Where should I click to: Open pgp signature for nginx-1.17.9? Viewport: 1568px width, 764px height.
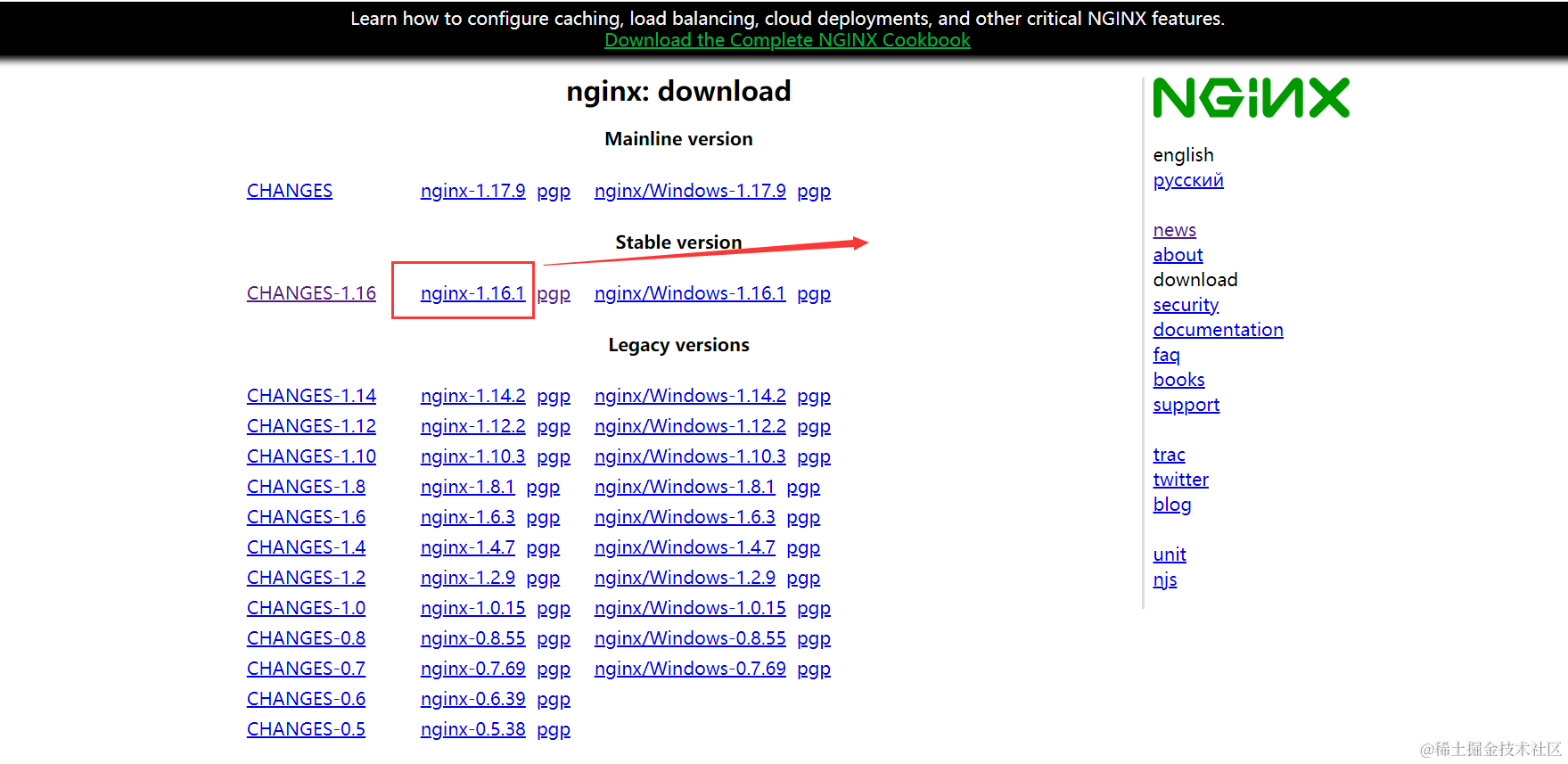click(554, 192)
